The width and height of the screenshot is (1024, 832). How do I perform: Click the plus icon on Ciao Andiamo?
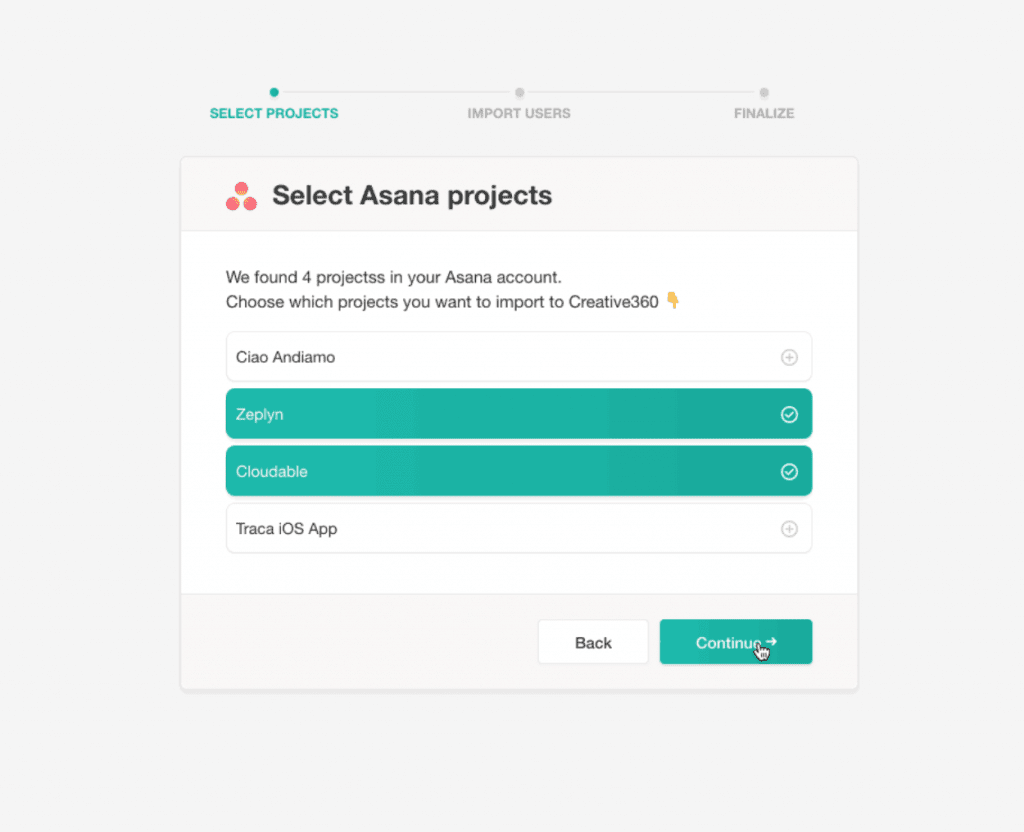point(789,357)
